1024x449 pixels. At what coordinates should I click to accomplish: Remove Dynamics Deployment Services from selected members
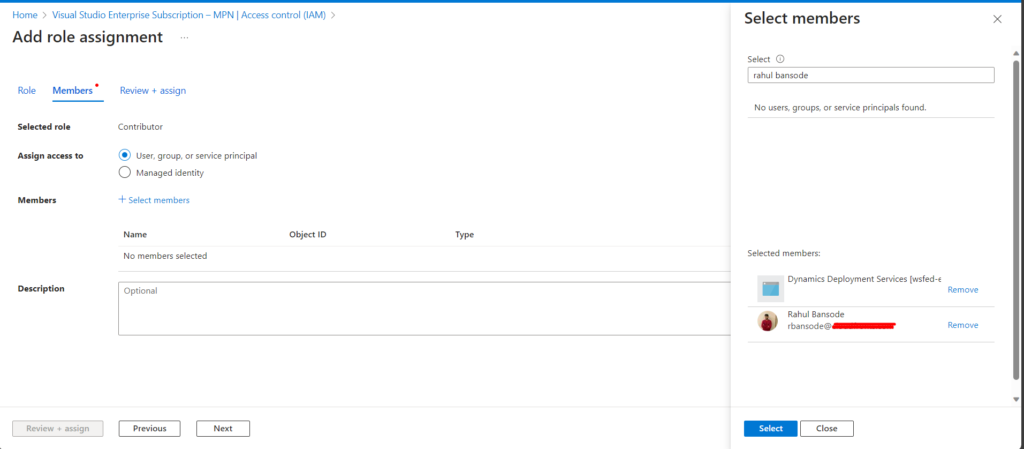pyautogui.click(x=963, y=290)
